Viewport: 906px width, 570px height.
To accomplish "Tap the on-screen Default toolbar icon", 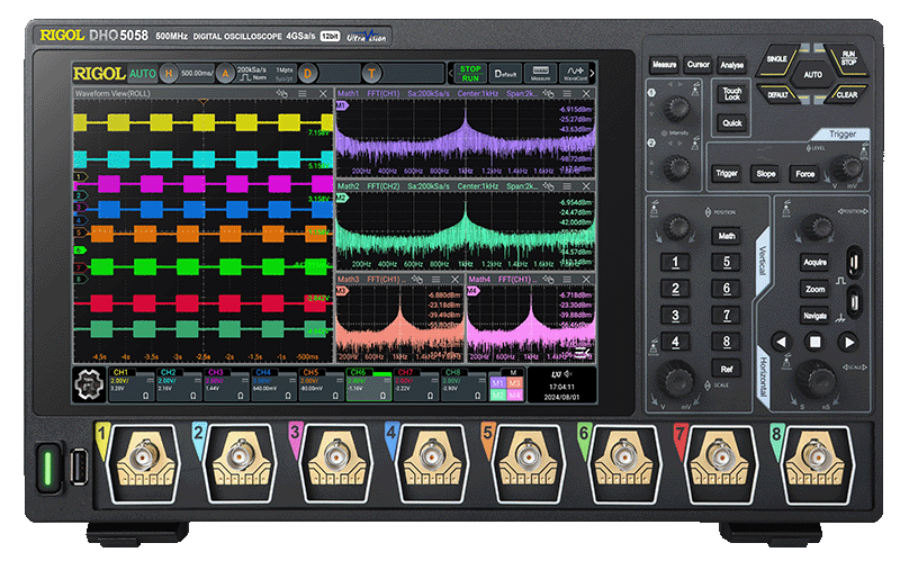I will click(x=505, y=73).
